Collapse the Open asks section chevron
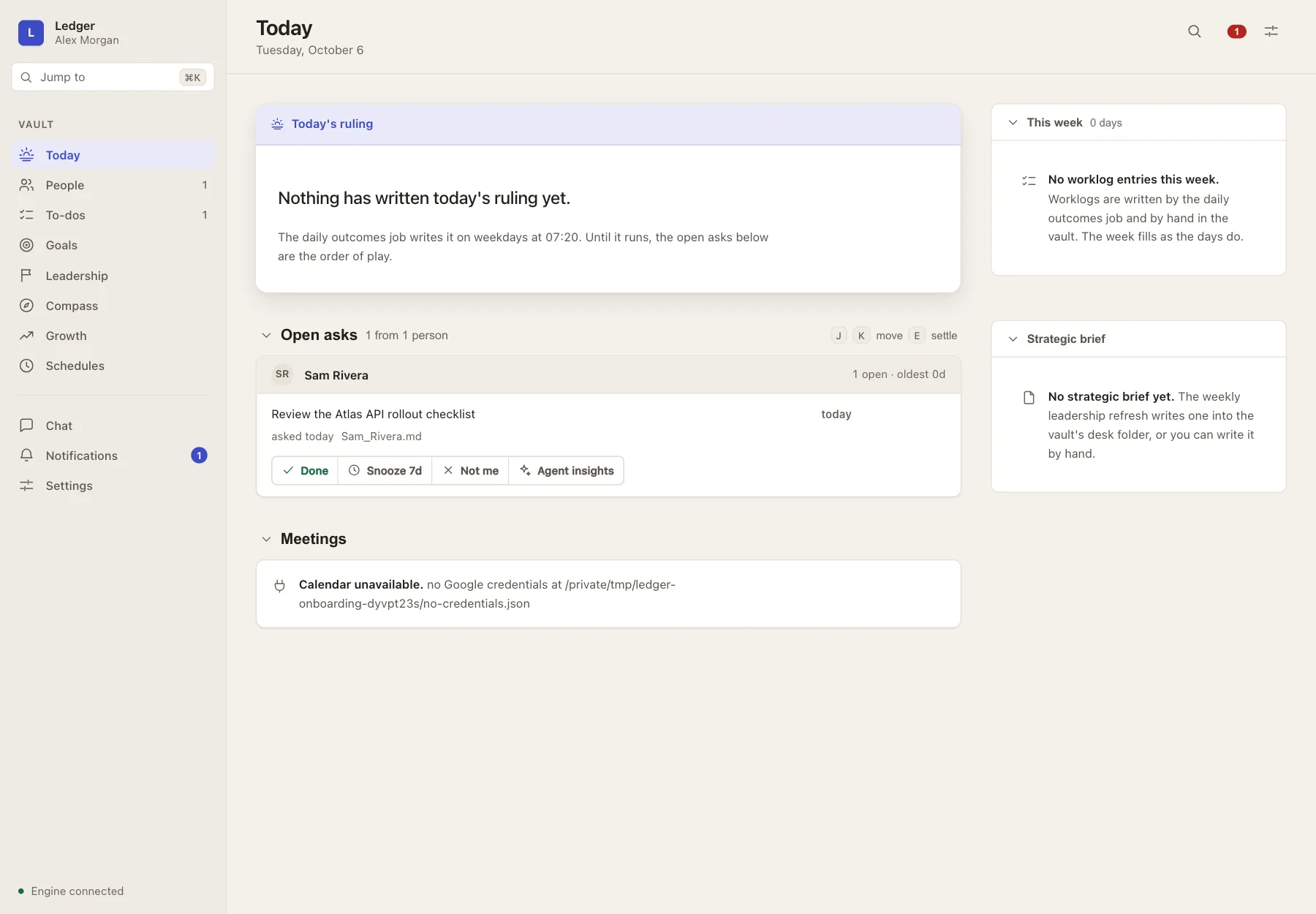This screenshot has width=1316, height=914. [x=266, y=336]
